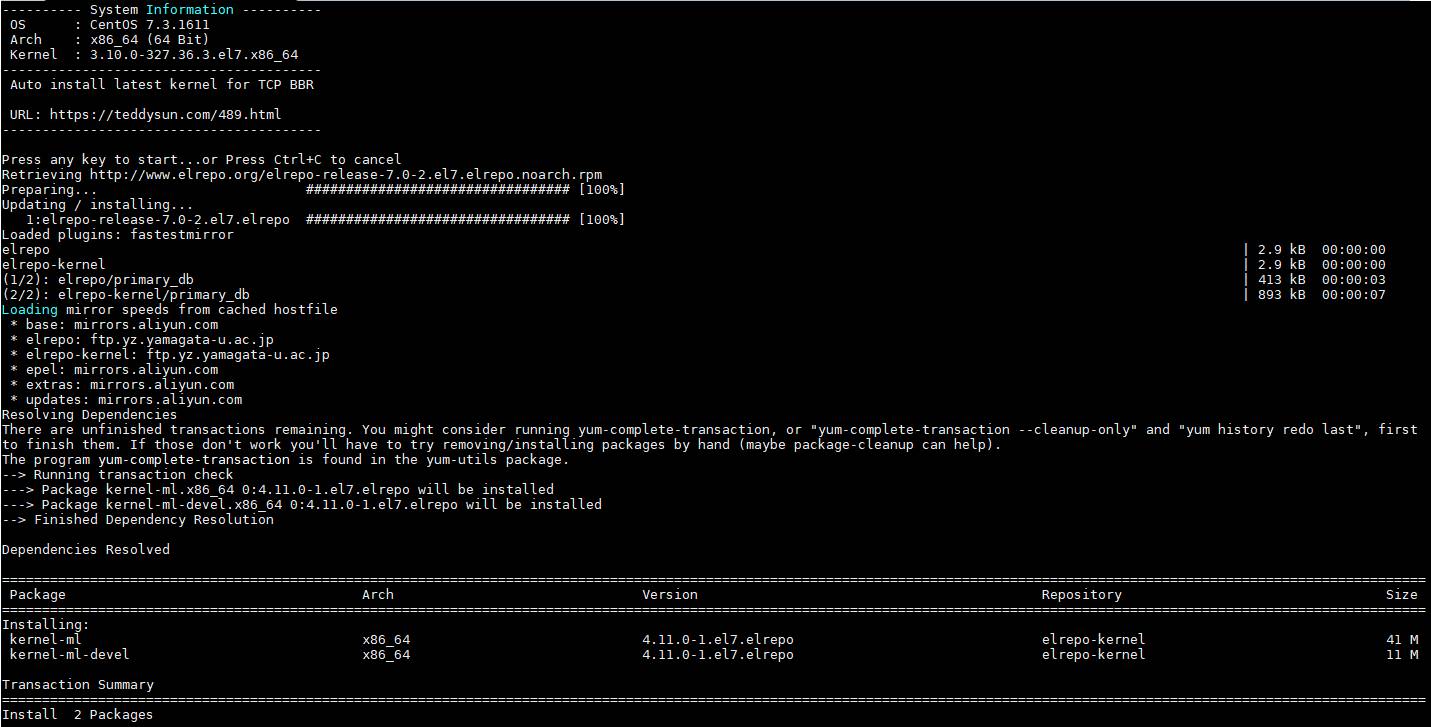Click '* updates: mirrors.aliyun.com' line

point(126,400)
